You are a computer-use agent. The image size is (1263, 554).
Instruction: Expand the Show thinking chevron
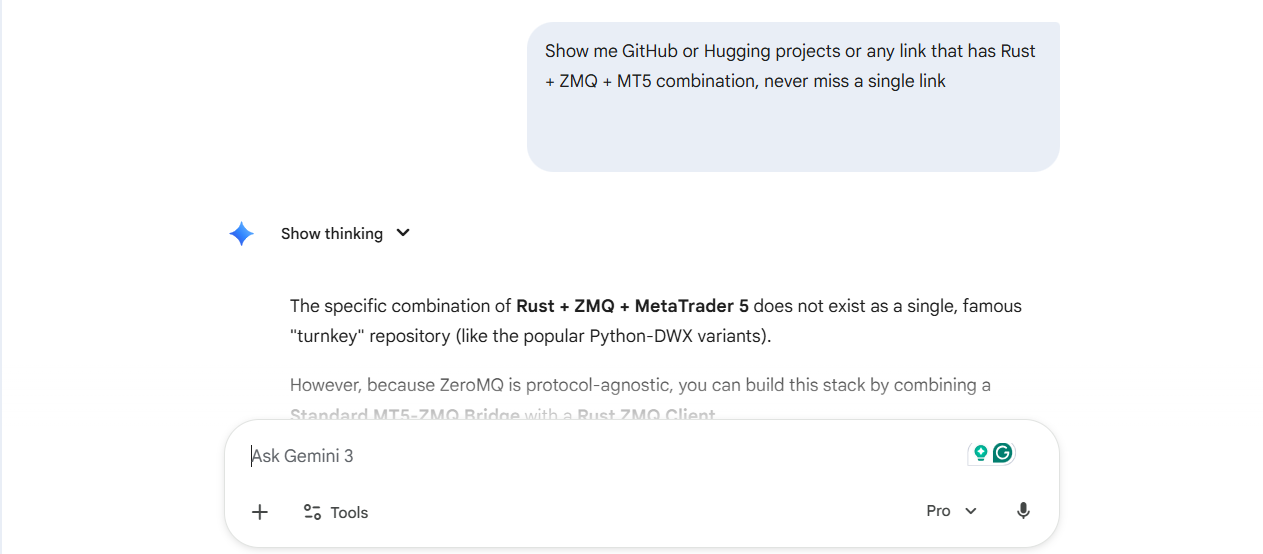(403, 233)
